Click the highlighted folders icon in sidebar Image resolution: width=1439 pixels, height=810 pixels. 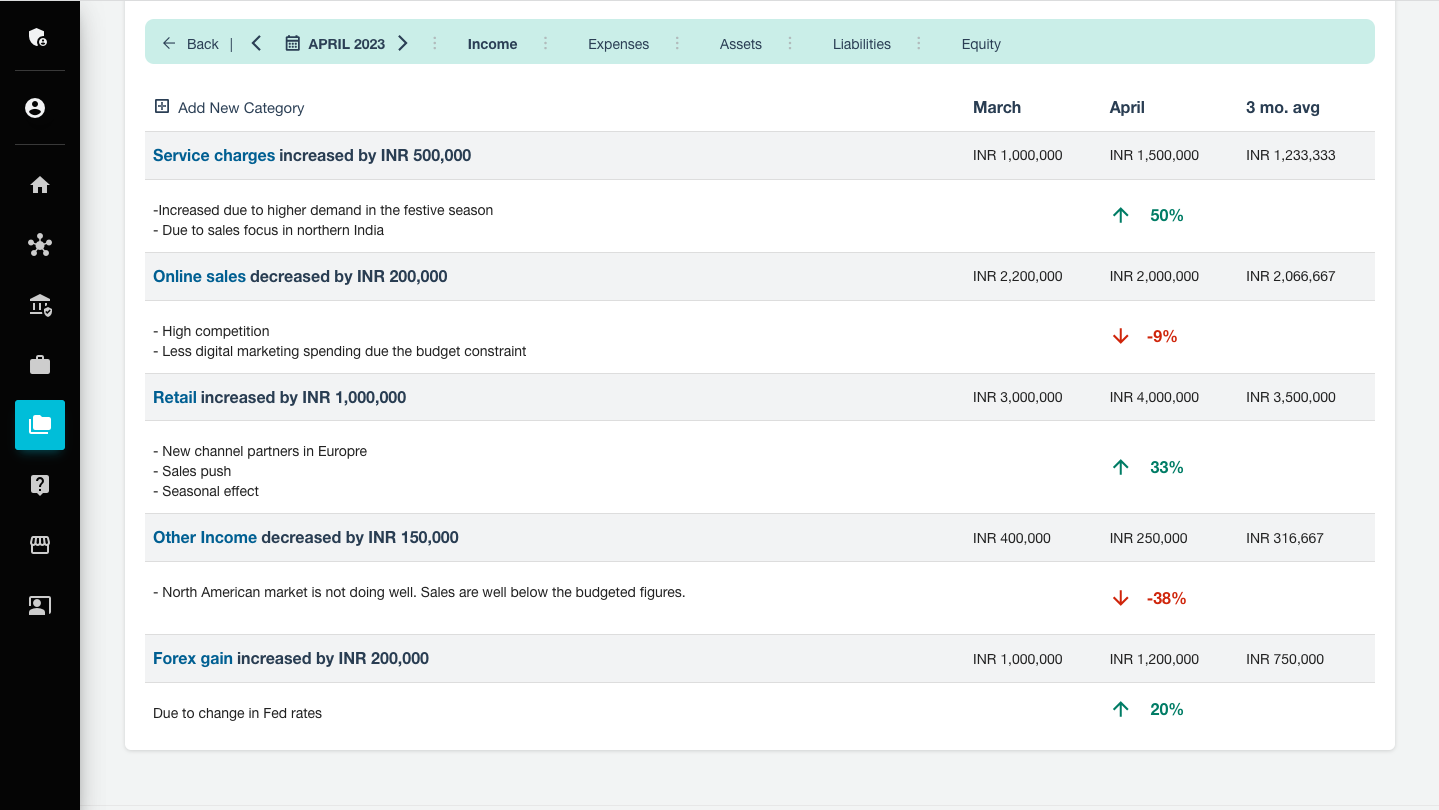point(40,425)
